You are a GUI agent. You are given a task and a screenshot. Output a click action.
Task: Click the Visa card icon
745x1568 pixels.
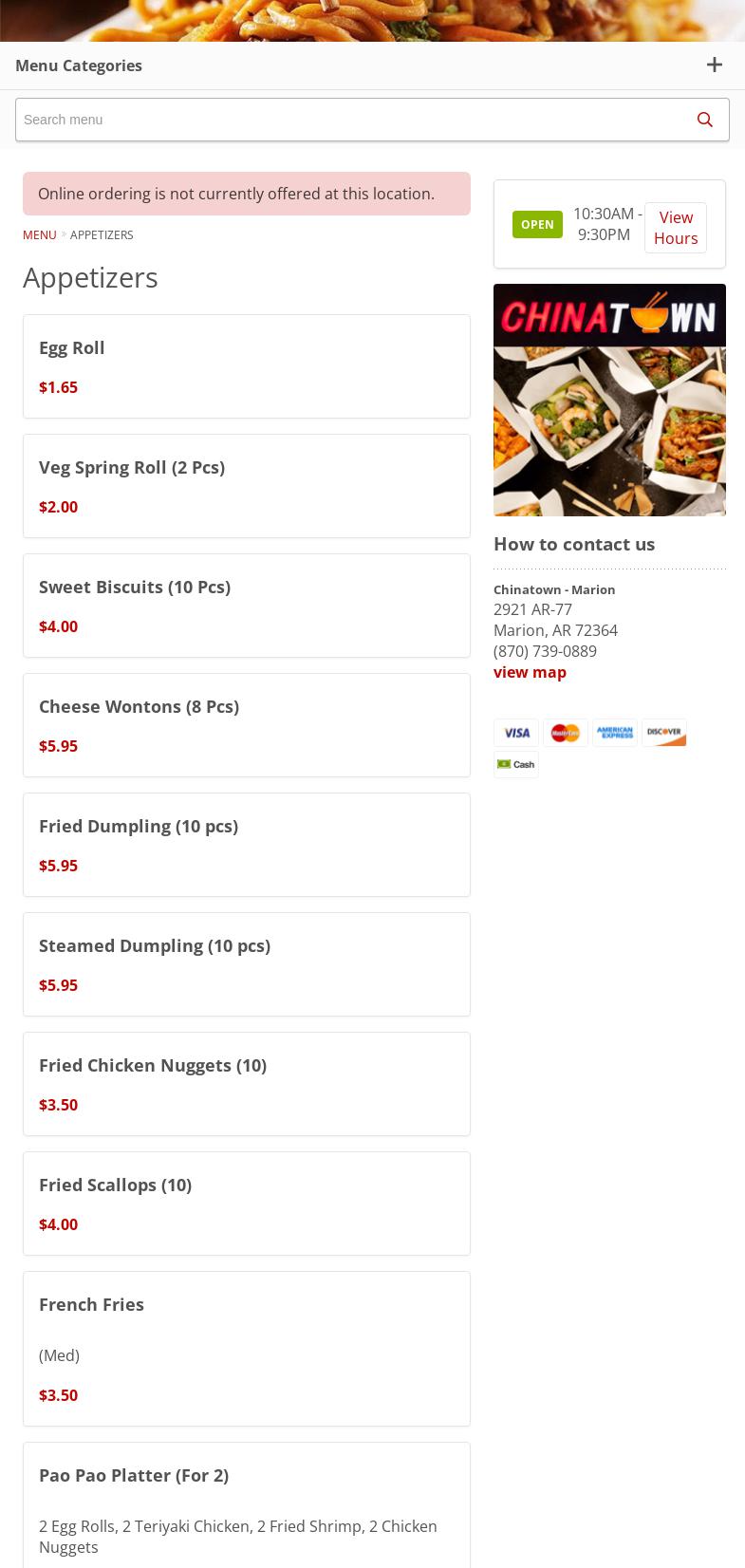point(516,733)
